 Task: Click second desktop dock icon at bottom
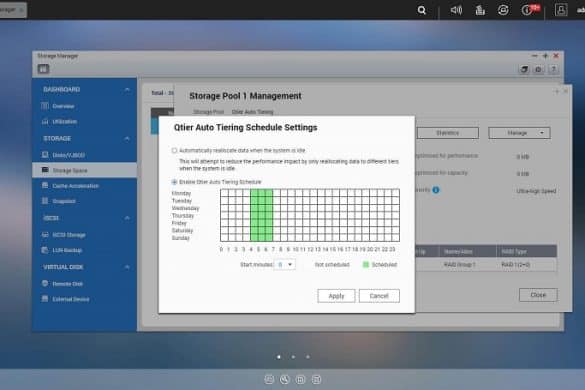click(285, 380)
